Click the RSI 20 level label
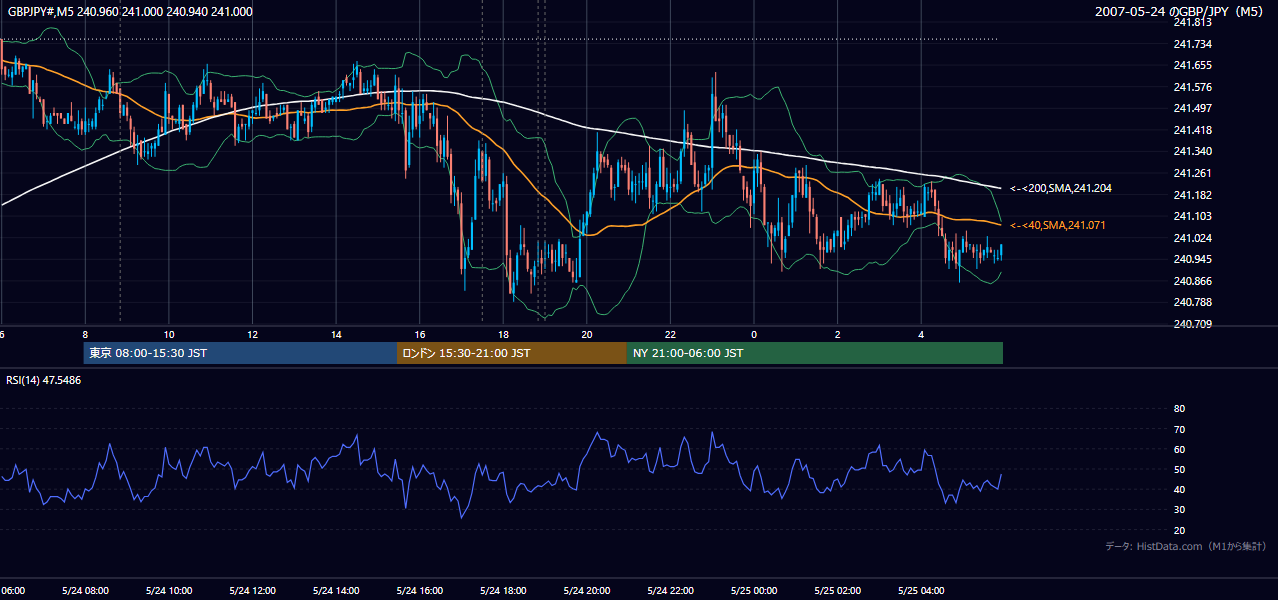1278x600 pixels. pos(1179,530)
